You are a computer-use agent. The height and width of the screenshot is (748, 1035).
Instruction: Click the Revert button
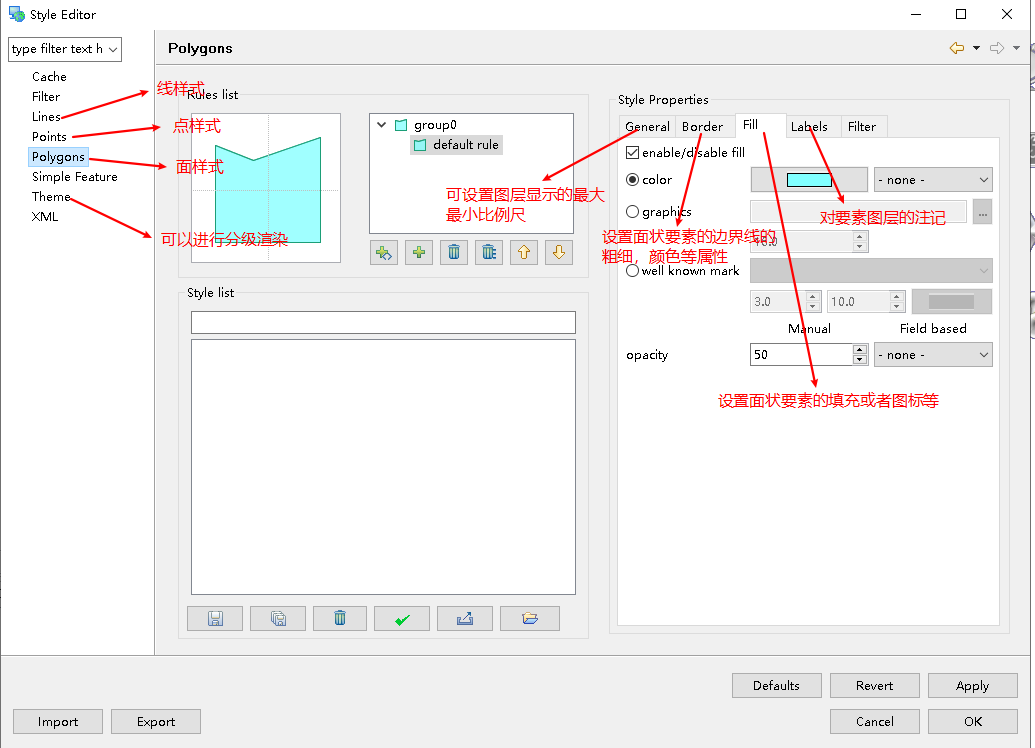pos(875,686)
